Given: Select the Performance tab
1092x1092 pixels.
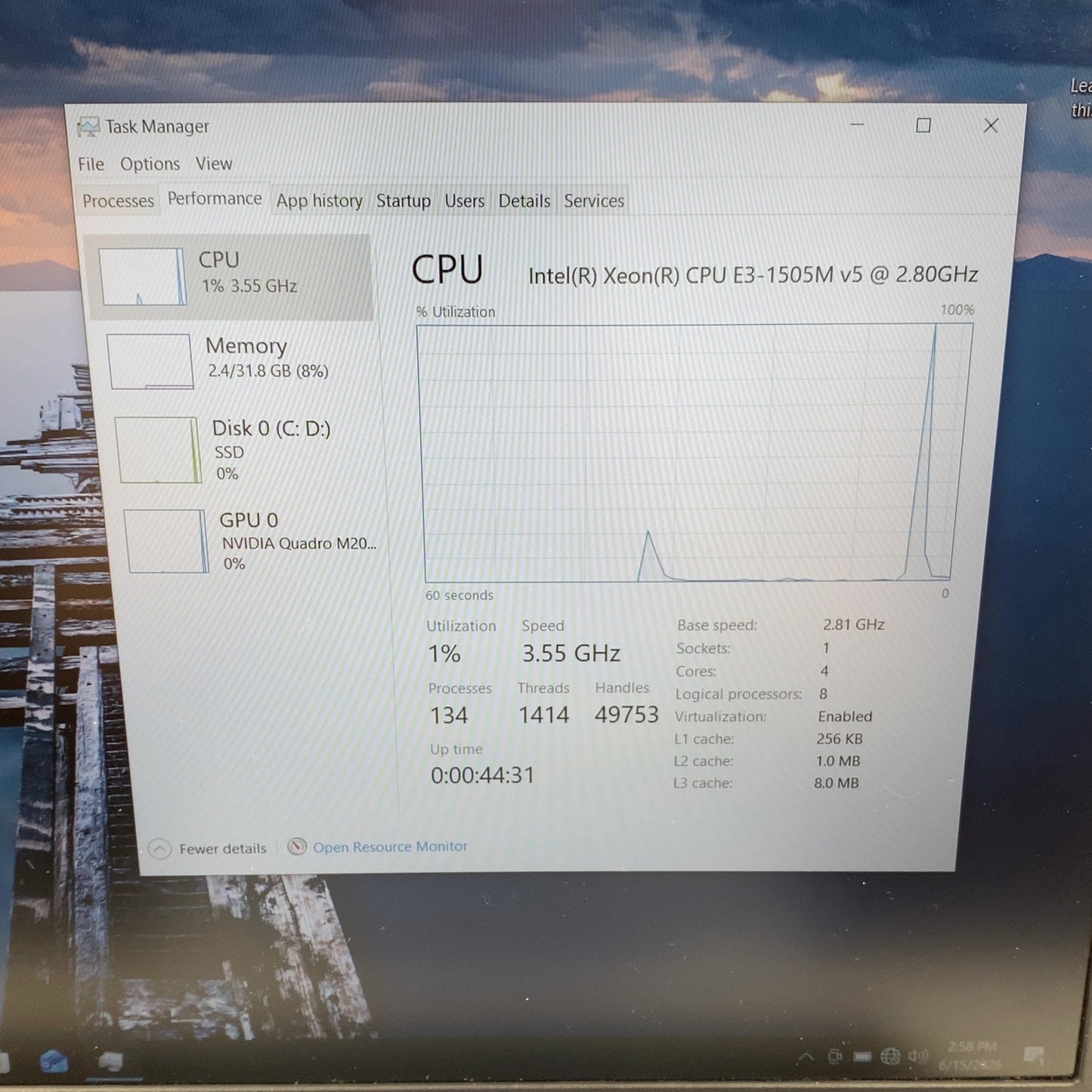Looking at the screenshot, I should click(215, 199).
